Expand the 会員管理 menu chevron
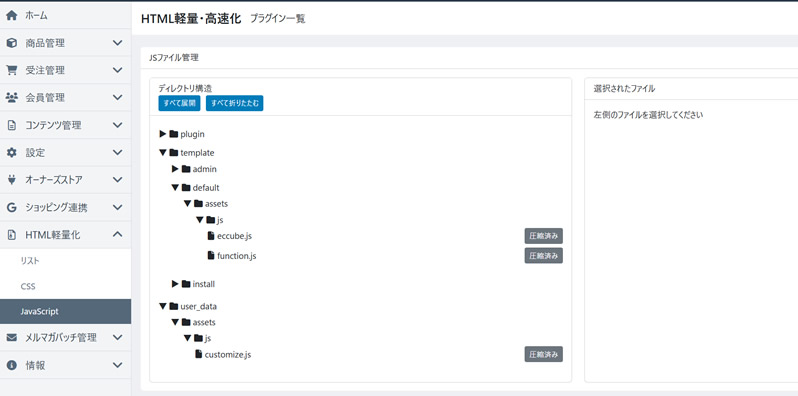Viewport: 798px width, 396px height. pos(118,97)
